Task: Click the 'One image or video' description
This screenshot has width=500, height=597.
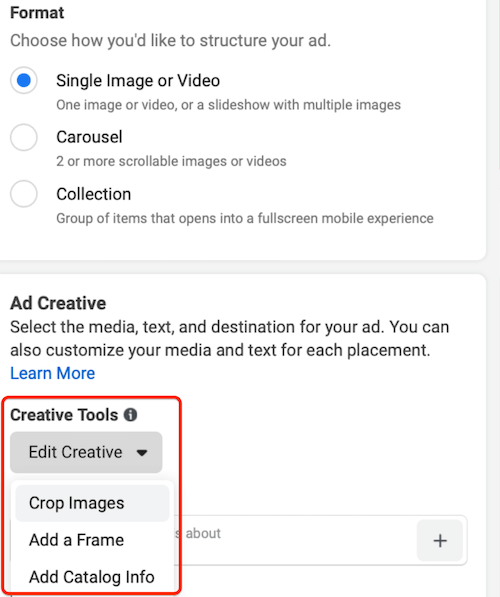Action: click(228, 105)
